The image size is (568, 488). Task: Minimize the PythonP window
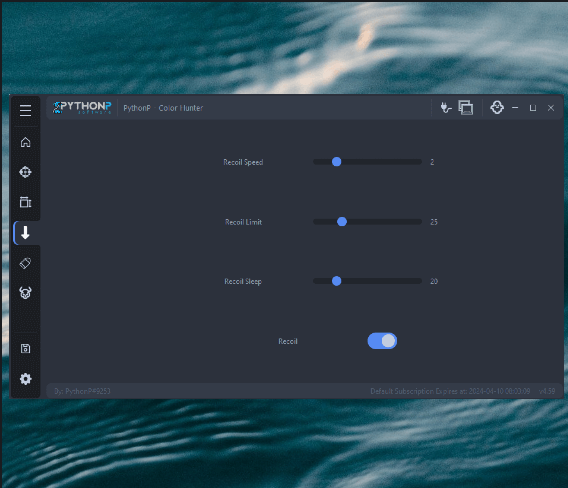click(515, 108)
